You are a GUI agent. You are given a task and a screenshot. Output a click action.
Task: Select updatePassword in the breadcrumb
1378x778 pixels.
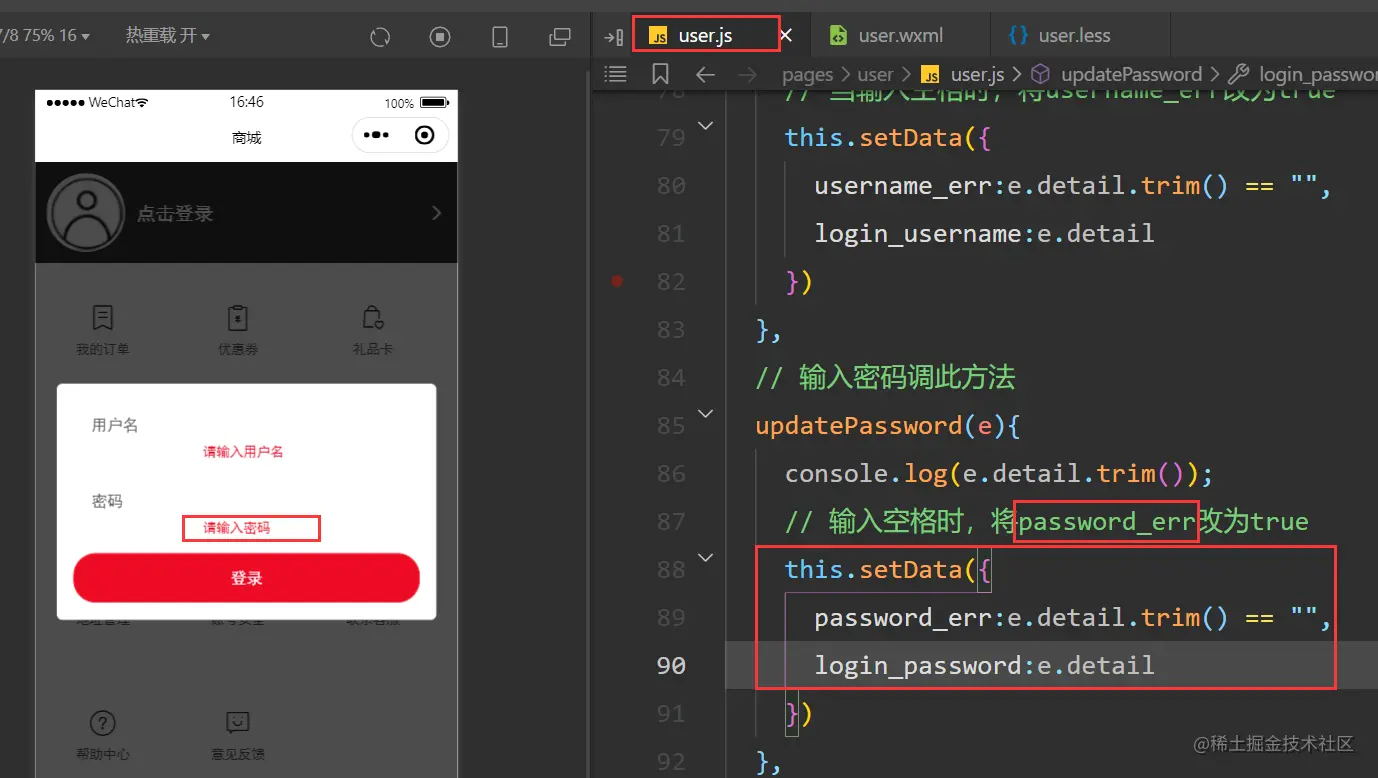[1116, 75]
